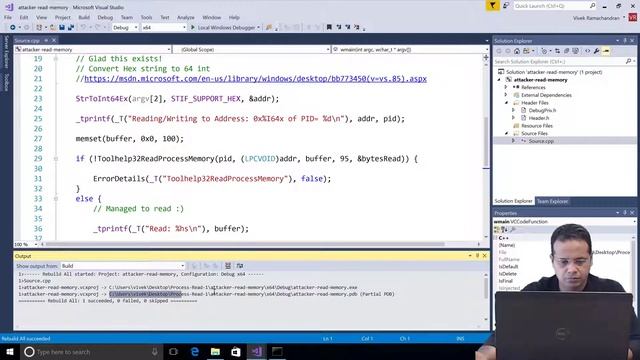Click the Save file toolbar icon
The width and height of the screenshot is (640, 360).
(62, 27)
